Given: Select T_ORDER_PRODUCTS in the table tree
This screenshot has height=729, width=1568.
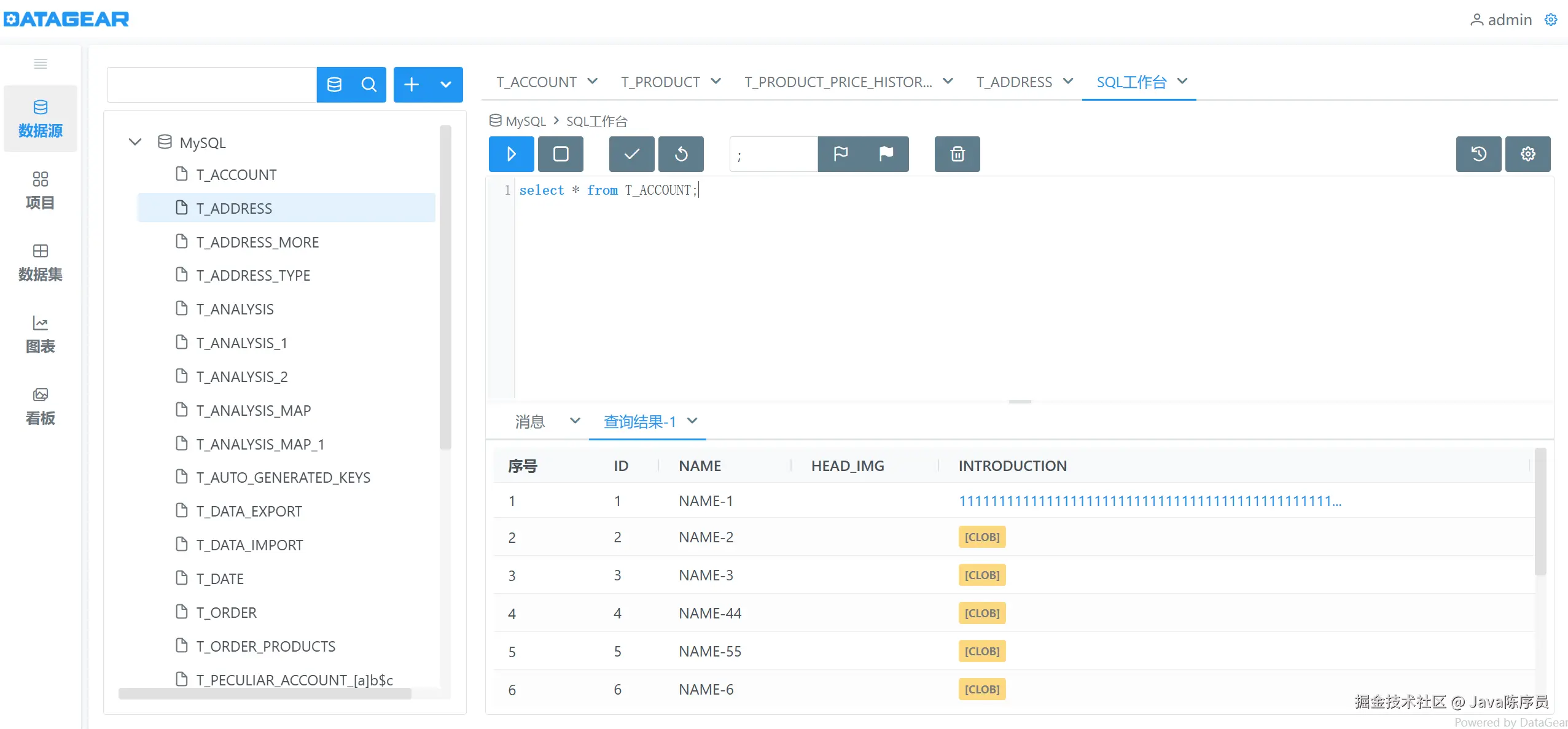Looking at the screenshot, I should (x=265, y=646).
